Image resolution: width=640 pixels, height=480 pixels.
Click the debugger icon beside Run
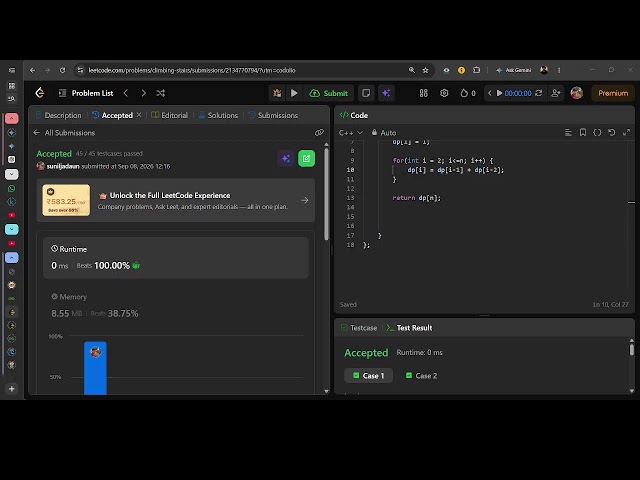[x=277, y=93]
